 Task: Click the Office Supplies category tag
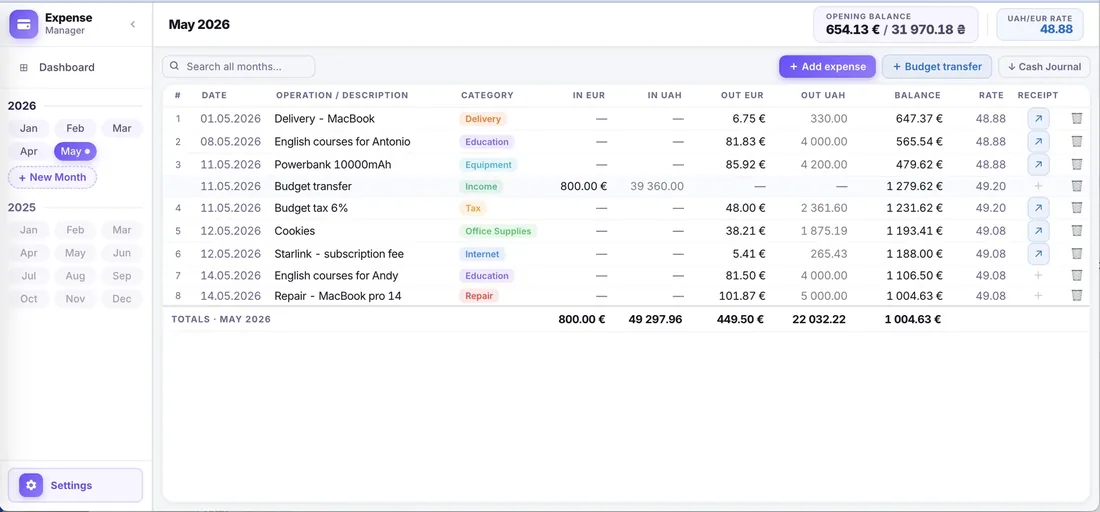pos(498,231)
